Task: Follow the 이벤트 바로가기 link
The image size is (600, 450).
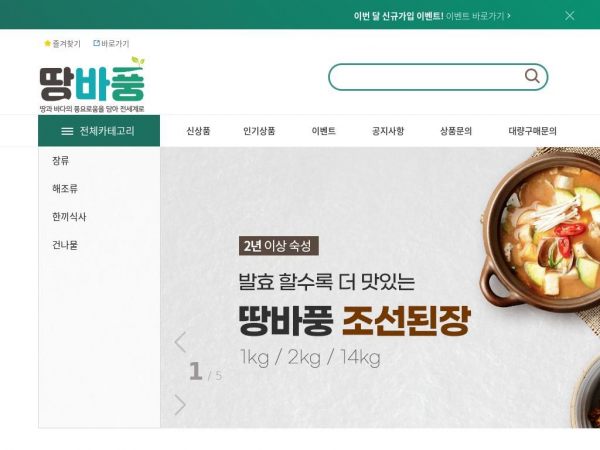Action: tap(478, 16)
